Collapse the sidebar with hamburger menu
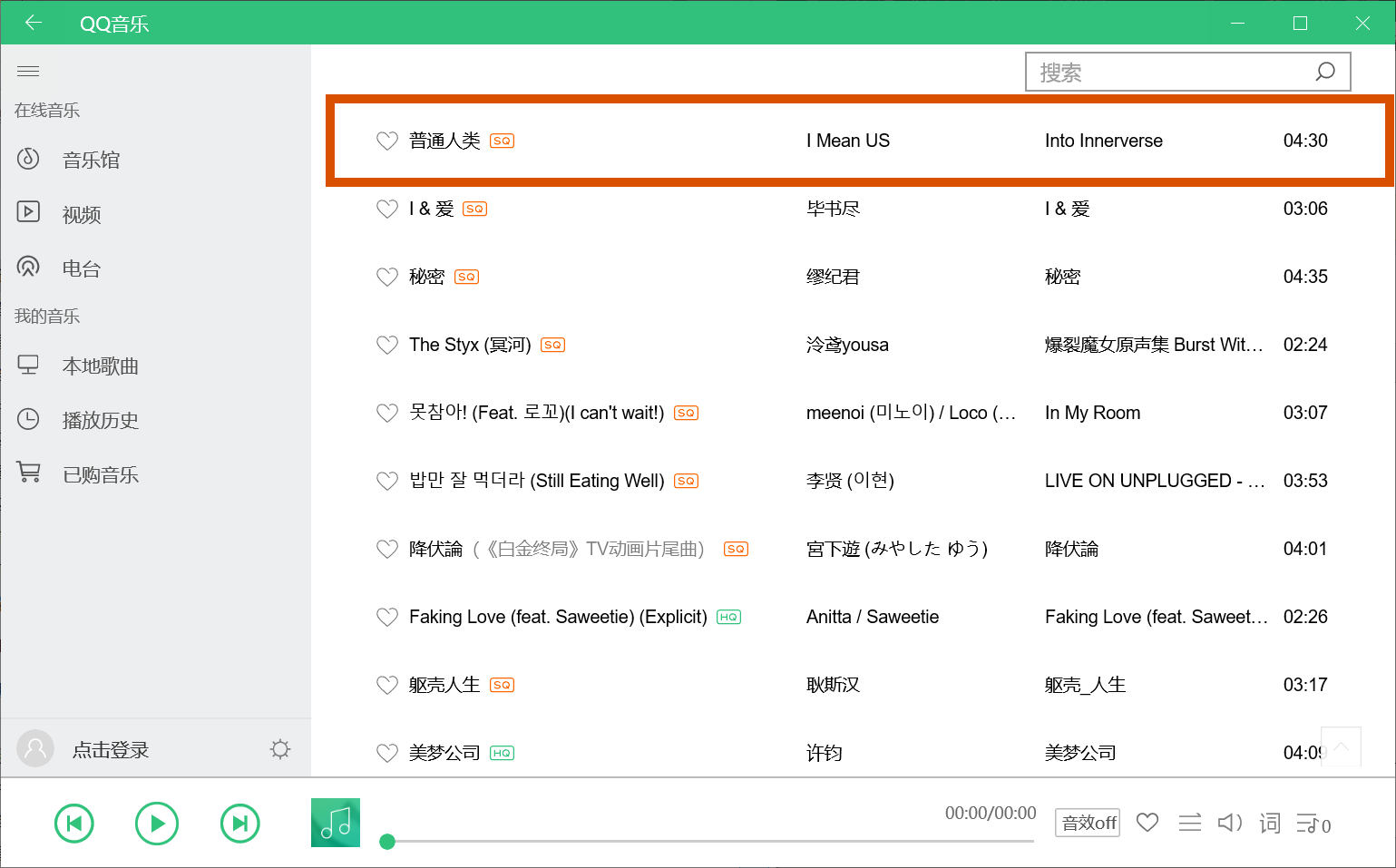 (28, 71)
